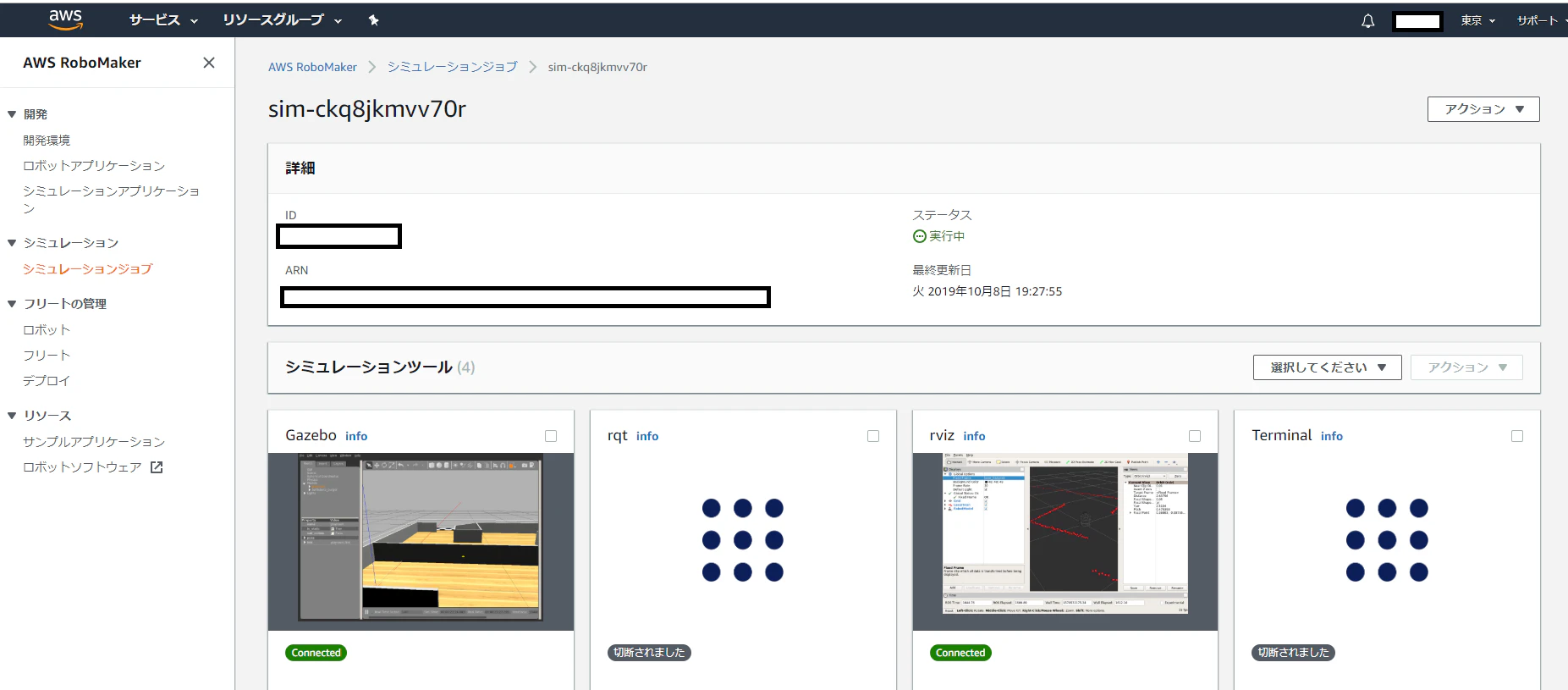Open the rviz info link
Viewport: 1568px width, 690px height.
(974, 436)
